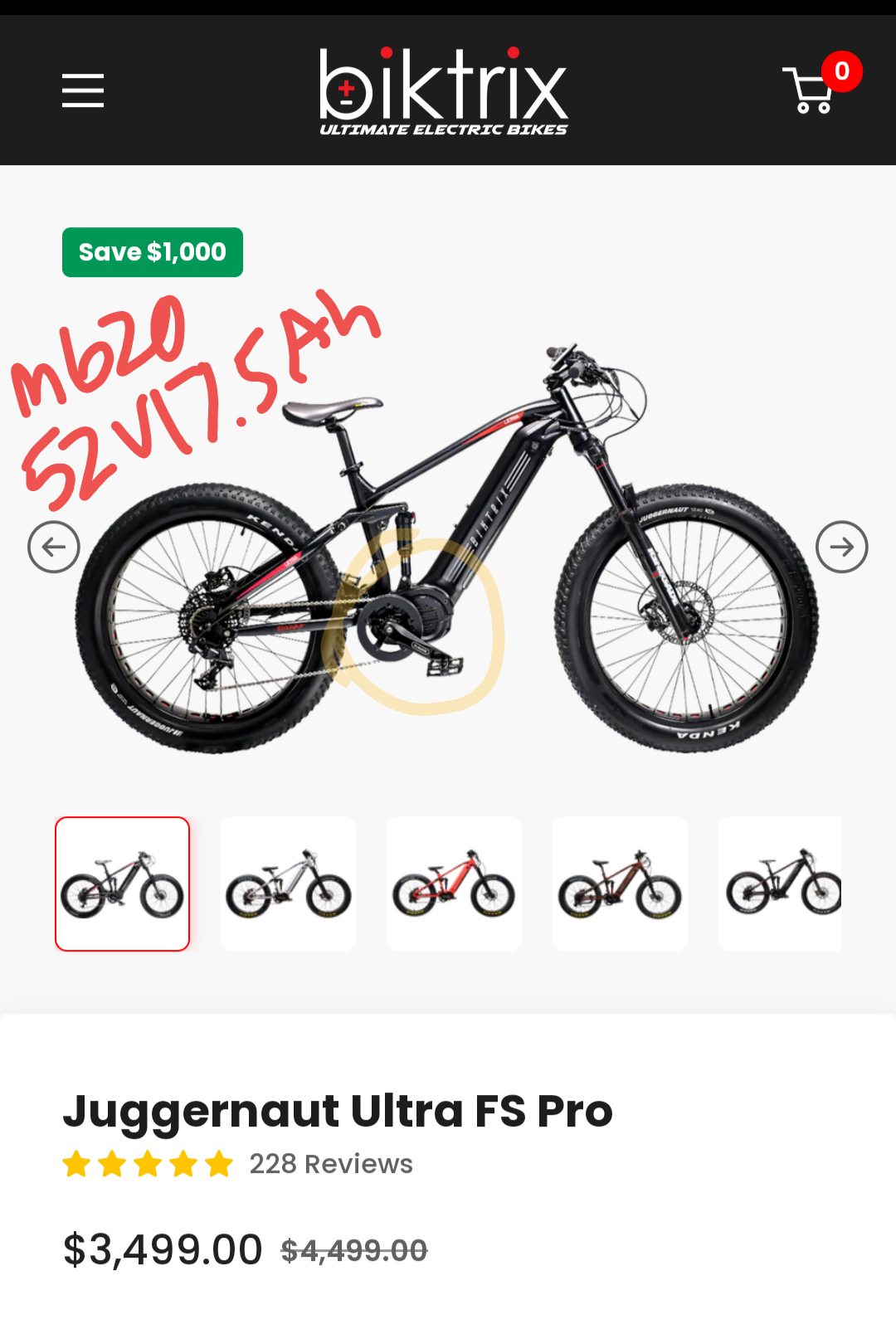This screenshot has height=1324, width=896.
Task: Open the shopping cart
Action: [x=808, y=90]
